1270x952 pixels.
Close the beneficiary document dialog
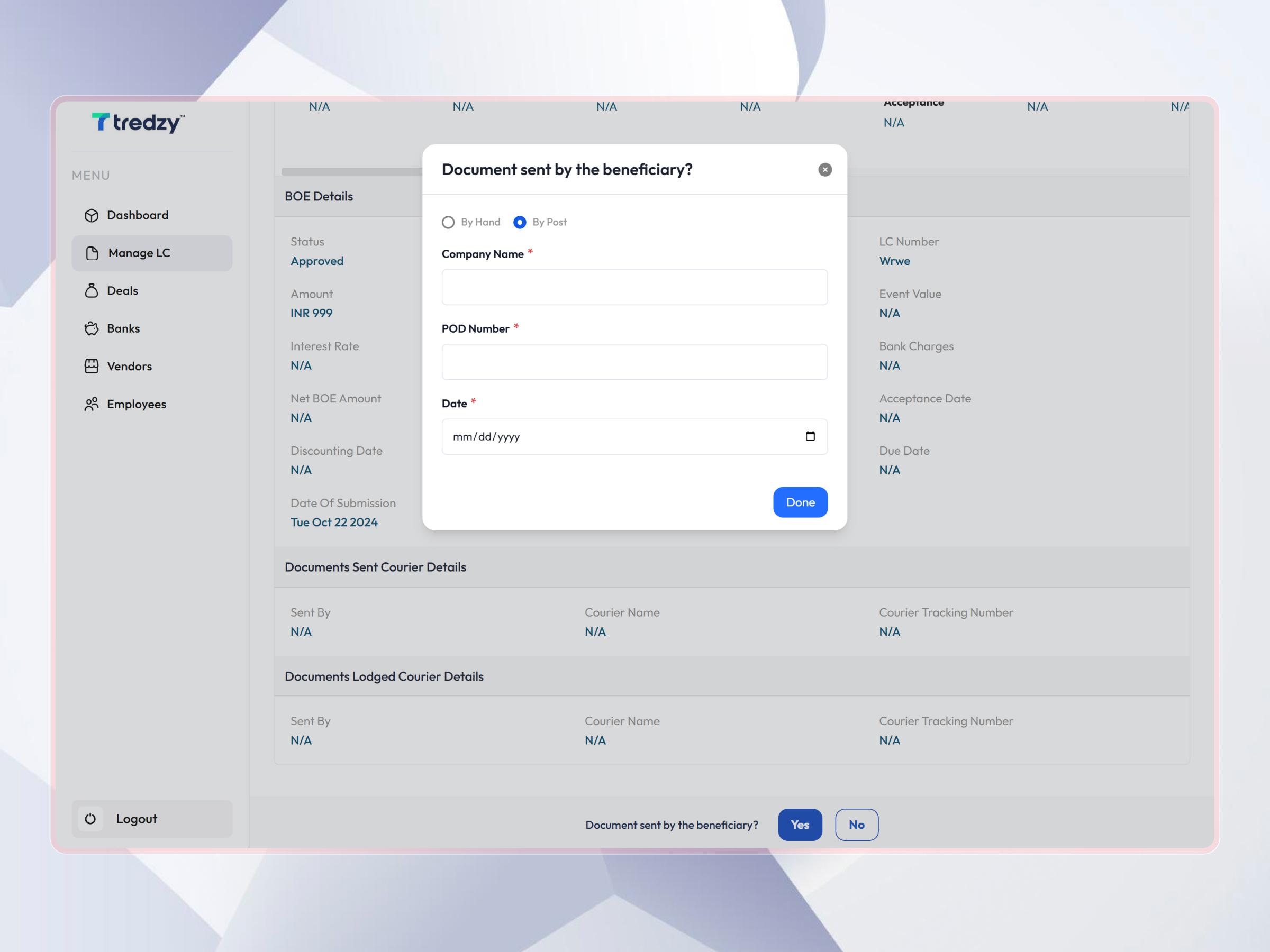[825, 169]
